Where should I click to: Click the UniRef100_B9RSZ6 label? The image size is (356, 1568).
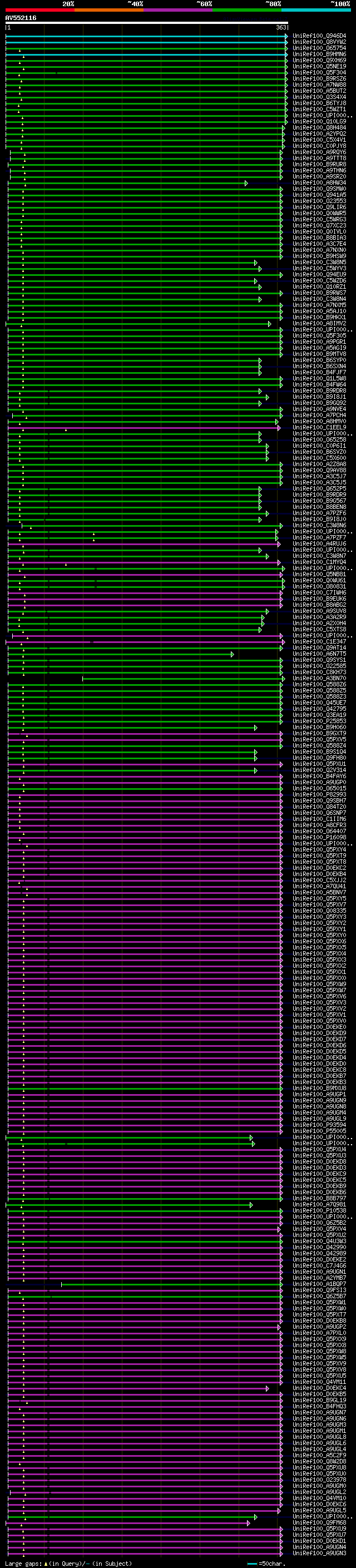click(x=319, y=78)
